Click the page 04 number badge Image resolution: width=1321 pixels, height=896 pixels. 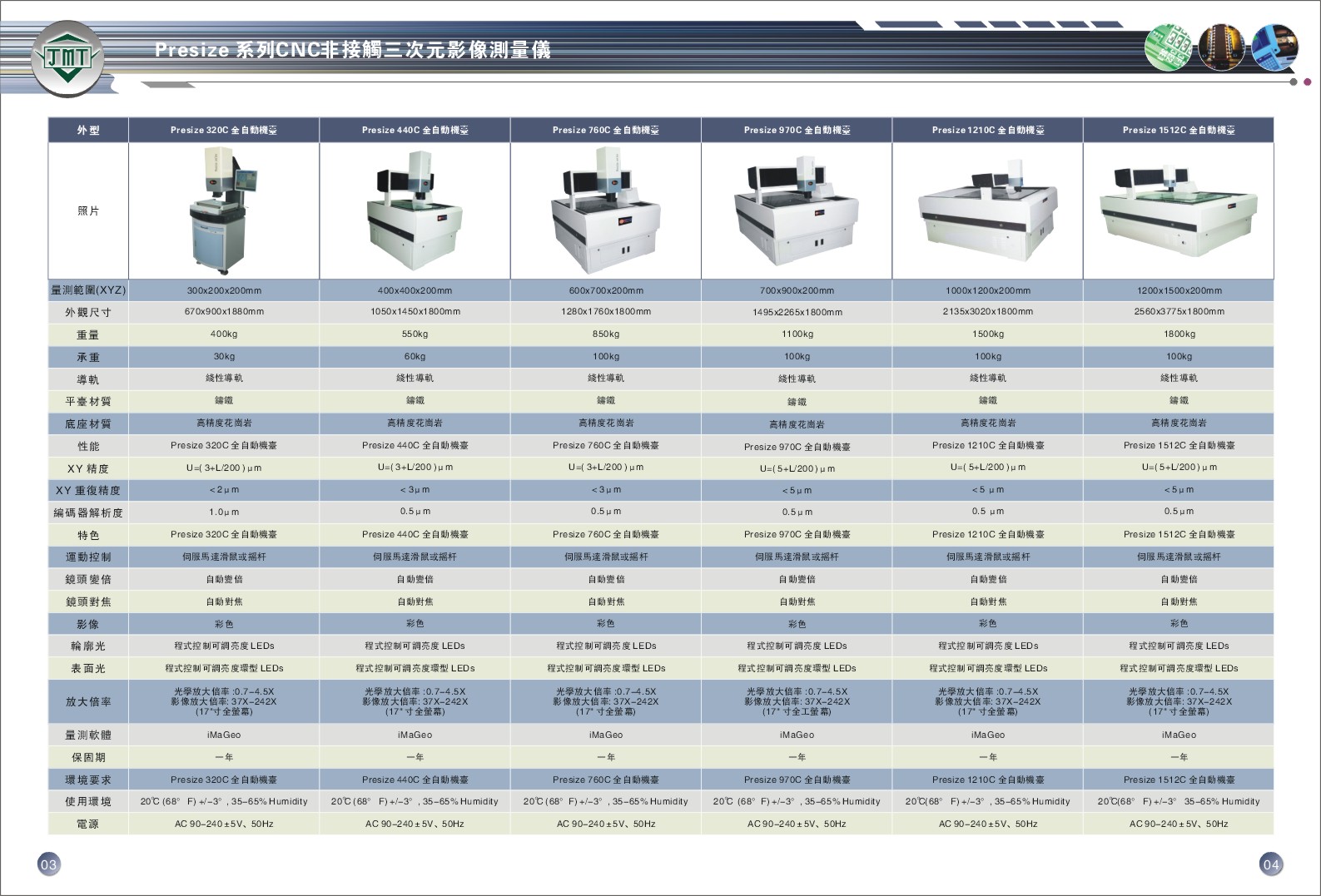pyautogui.click(x=1271, y=864)
